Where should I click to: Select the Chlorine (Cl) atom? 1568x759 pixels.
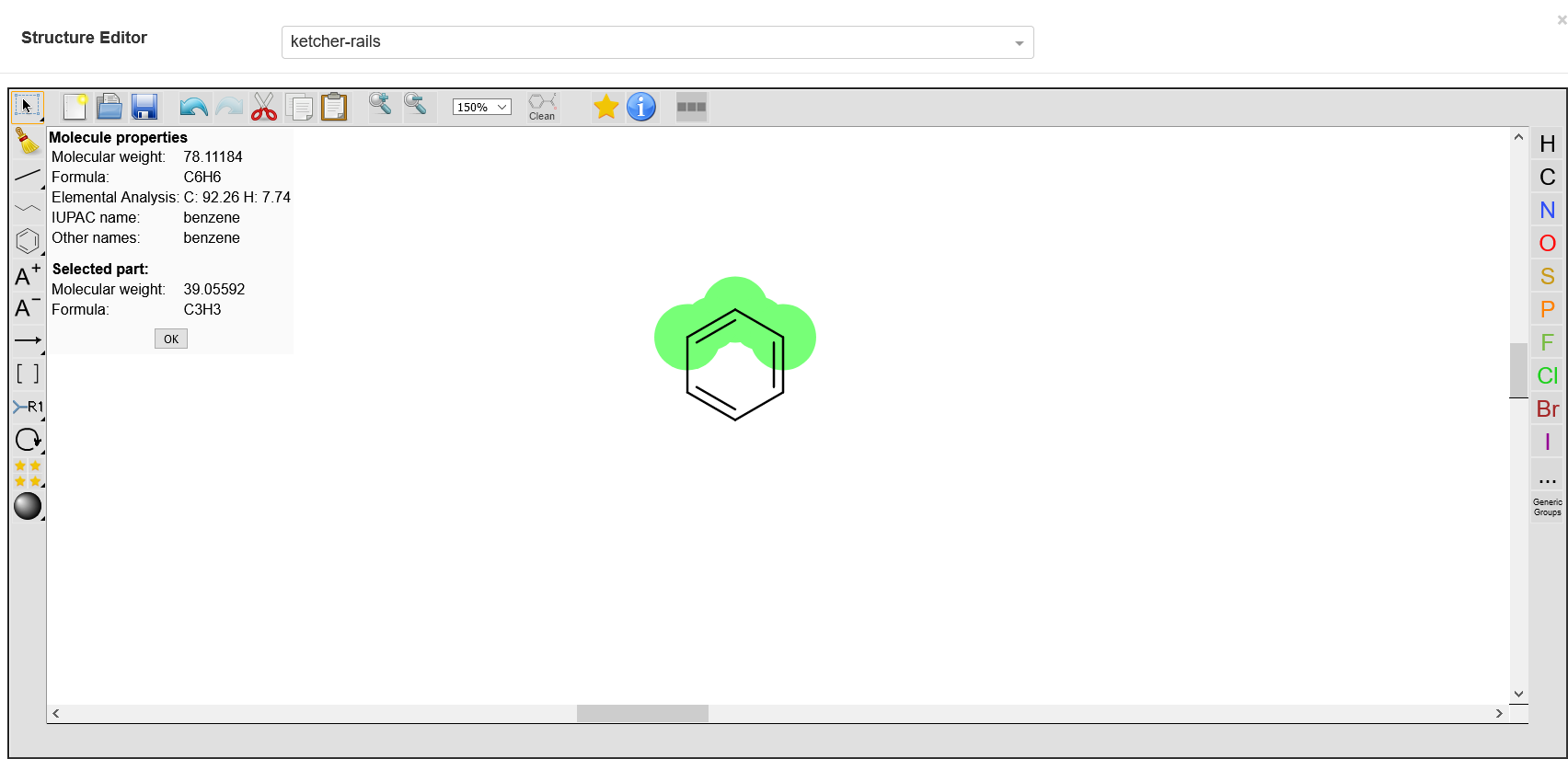point(1547,376)
